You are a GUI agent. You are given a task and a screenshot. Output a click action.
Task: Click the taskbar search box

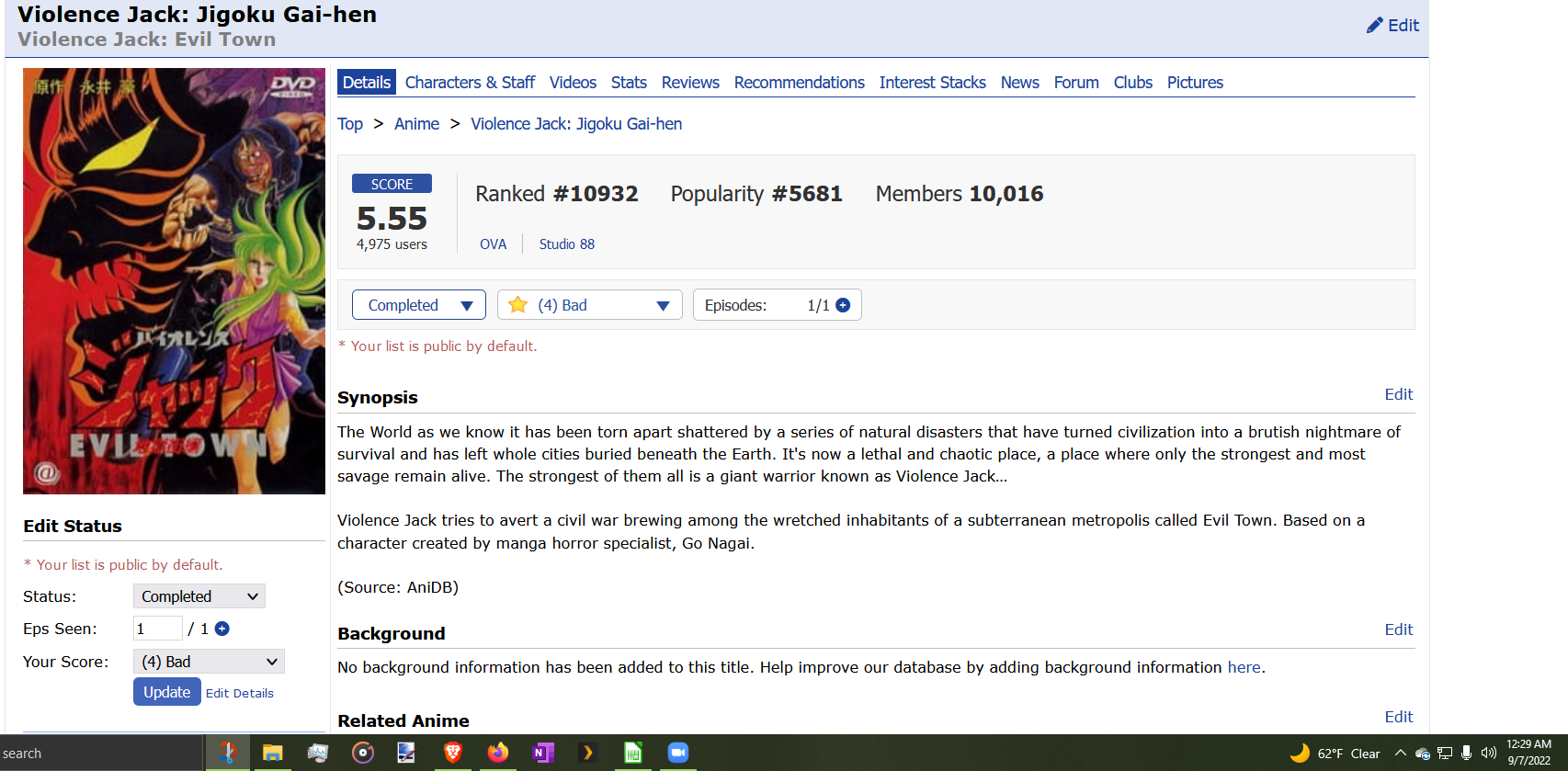pyautogui.click(x=101, y=754)
